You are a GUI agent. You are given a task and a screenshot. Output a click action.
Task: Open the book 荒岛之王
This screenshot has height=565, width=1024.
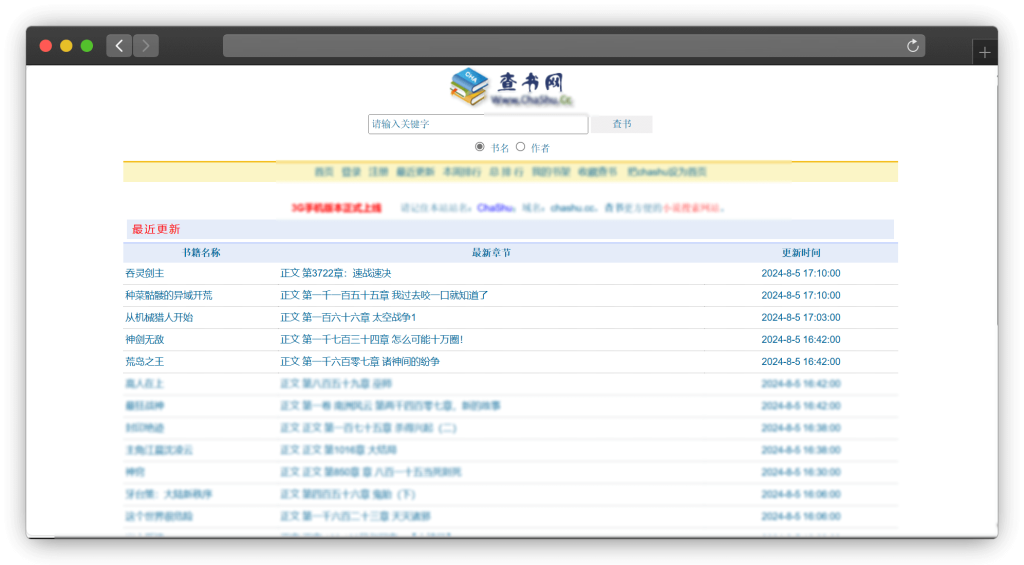(144, 361)
